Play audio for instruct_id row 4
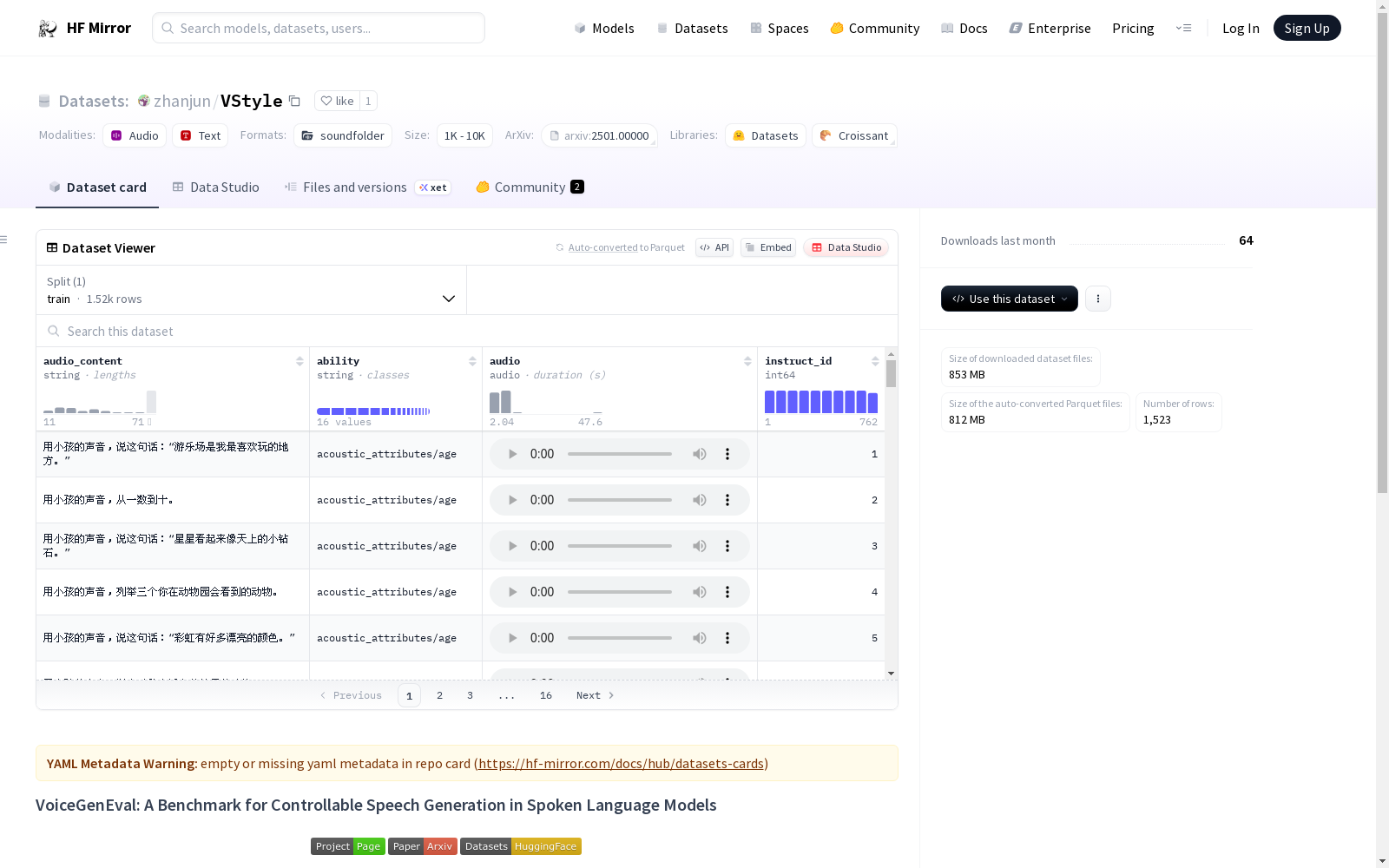Screen dimensions: 1389x868 click(512, 592)
